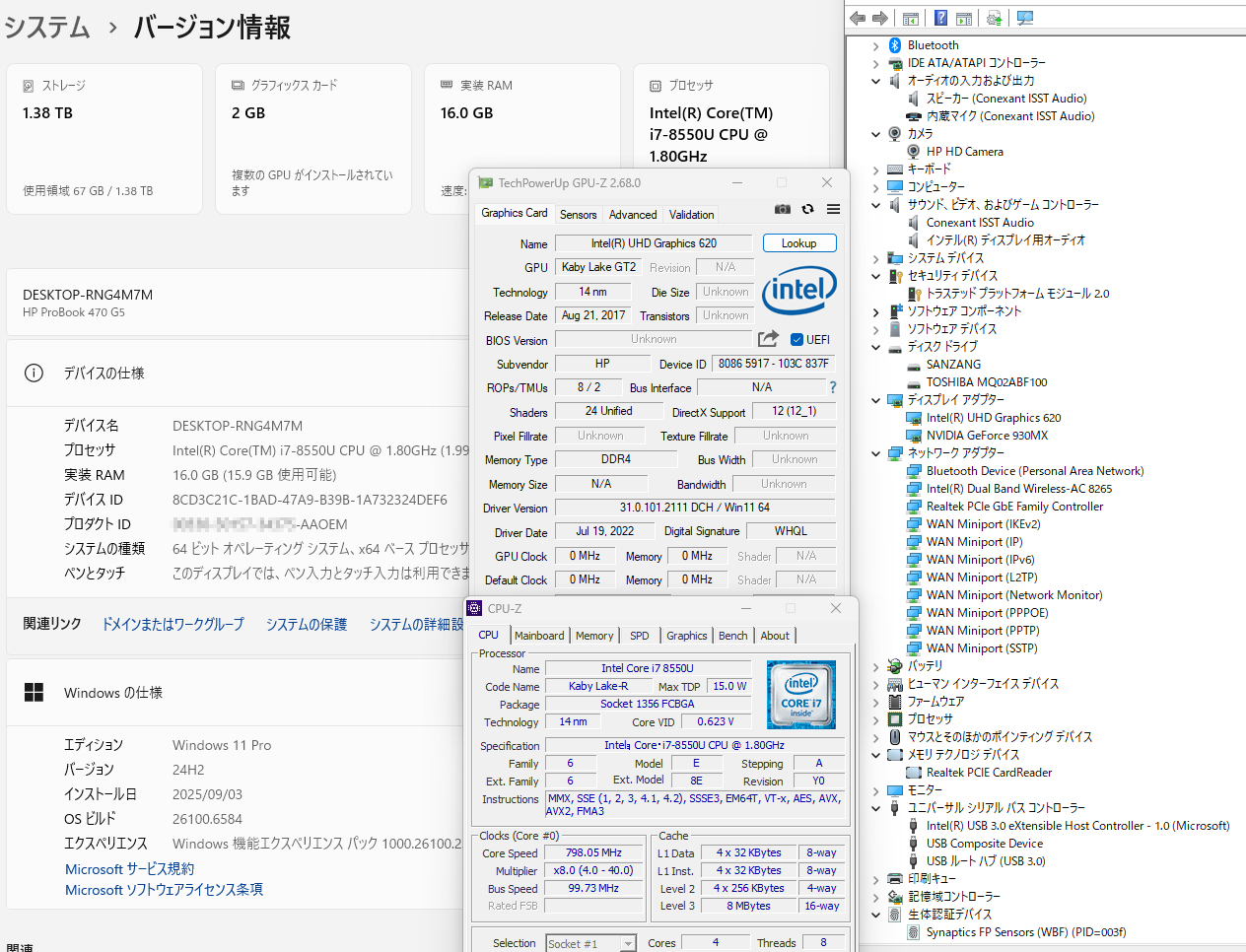Click the BIOS export share icon

[x=768, y=339]
